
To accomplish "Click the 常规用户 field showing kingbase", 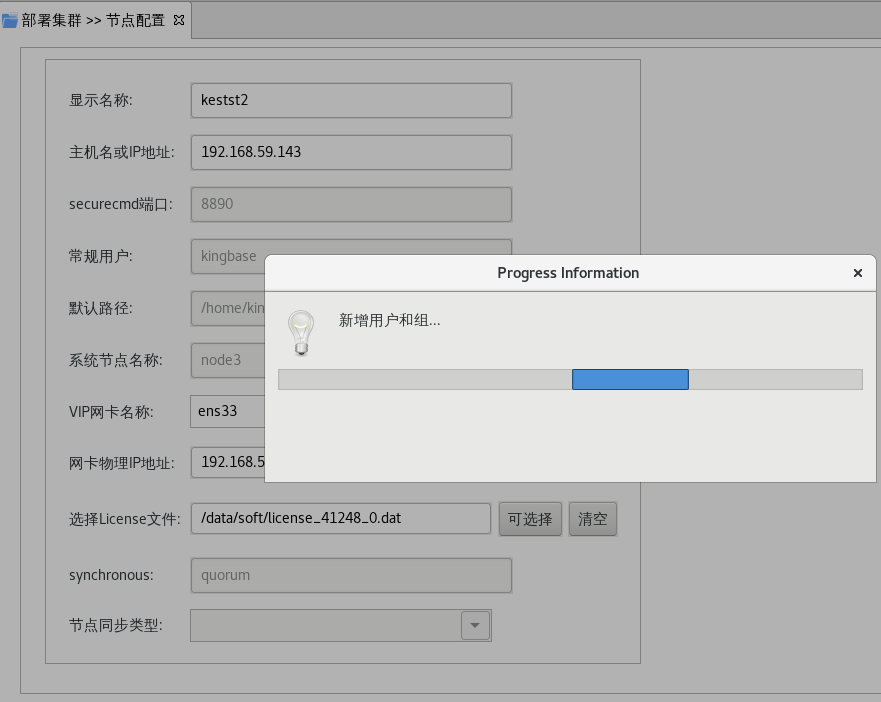I will (226, 256).
